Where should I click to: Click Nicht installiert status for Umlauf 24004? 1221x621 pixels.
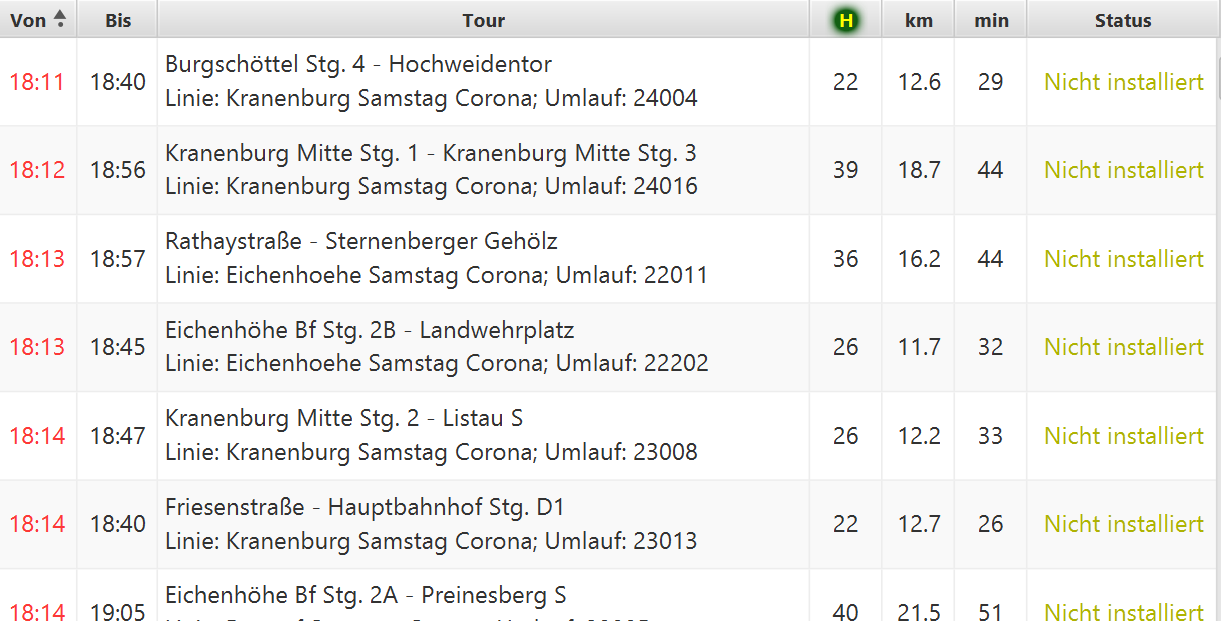click(x=1124, y=82)
